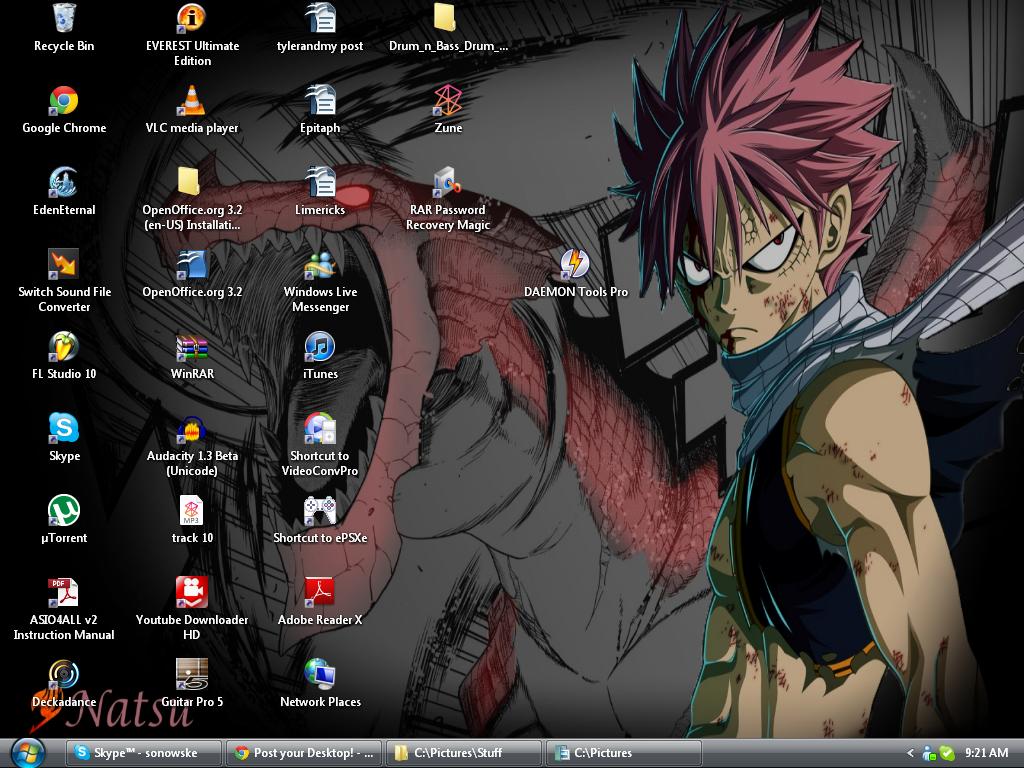Image resolution: width=1024 pixels, height=768 pixels.
Task: Click the 9:21 AM taskbar clock
Action: point(986,753)
